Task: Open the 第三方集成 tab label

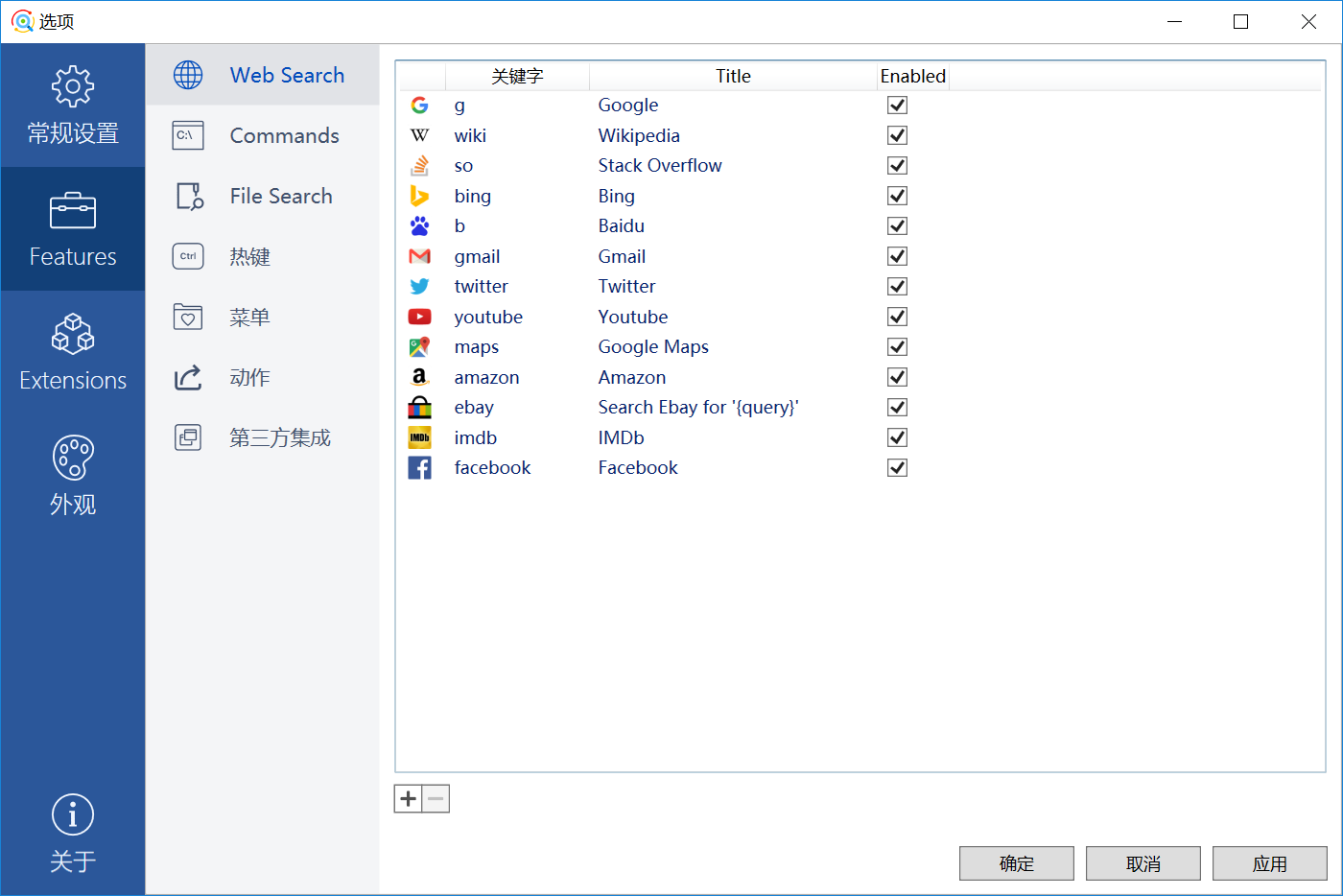Action: tap(280, 437)
